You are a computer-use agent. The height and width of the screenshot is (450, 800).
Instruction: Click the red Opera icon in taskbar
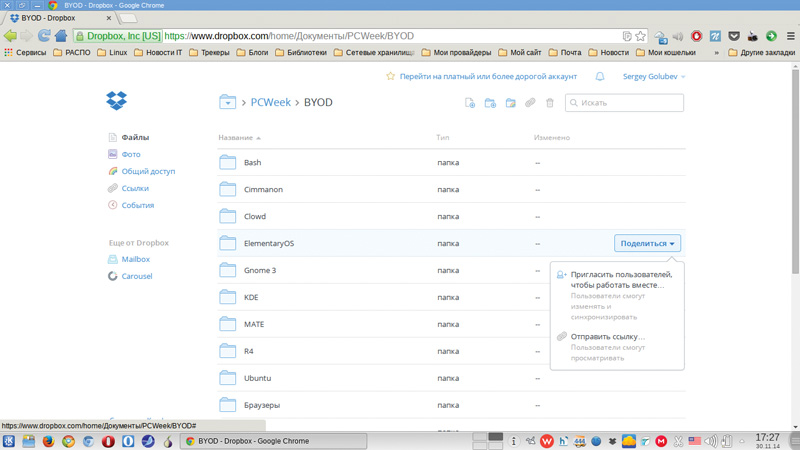tap(108, 441)
